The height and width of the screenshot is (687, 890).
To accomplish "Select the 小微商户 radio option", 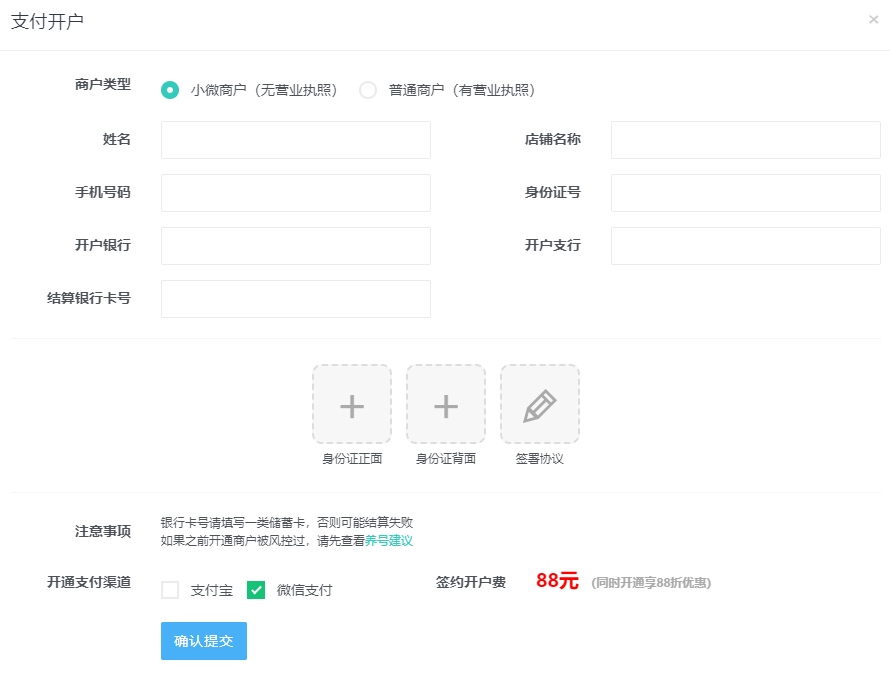I will click(168, 89).
